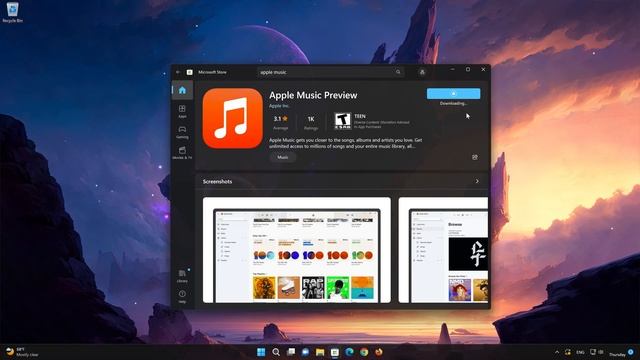Image resolution: width=640 pixels, height=360 pixels.
Task: Open the Gaming section in the sidebar
Action: coord(182,132)
